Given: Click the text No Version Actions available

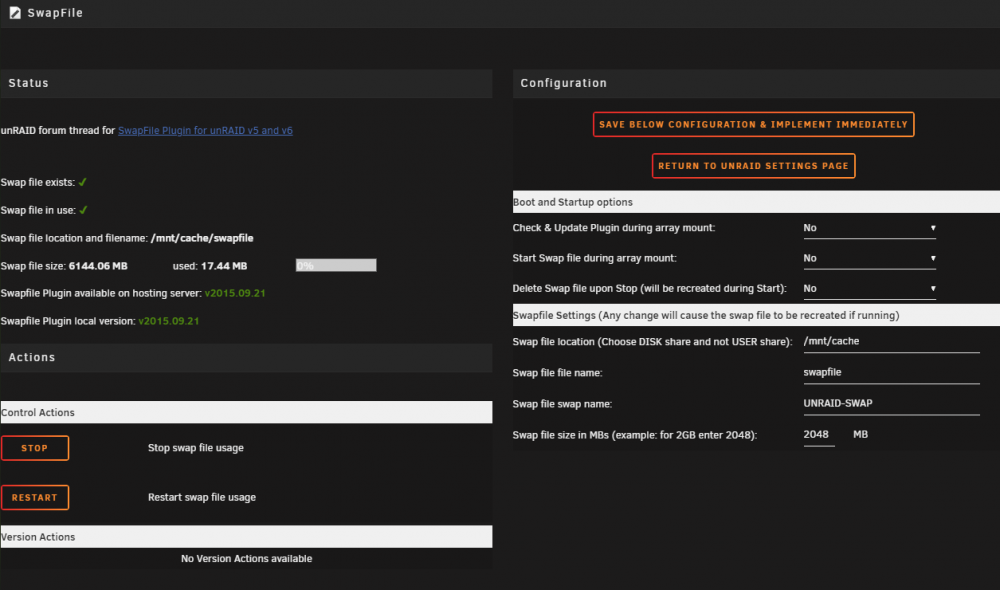Looking at the screenshot, I should point(247,559).
